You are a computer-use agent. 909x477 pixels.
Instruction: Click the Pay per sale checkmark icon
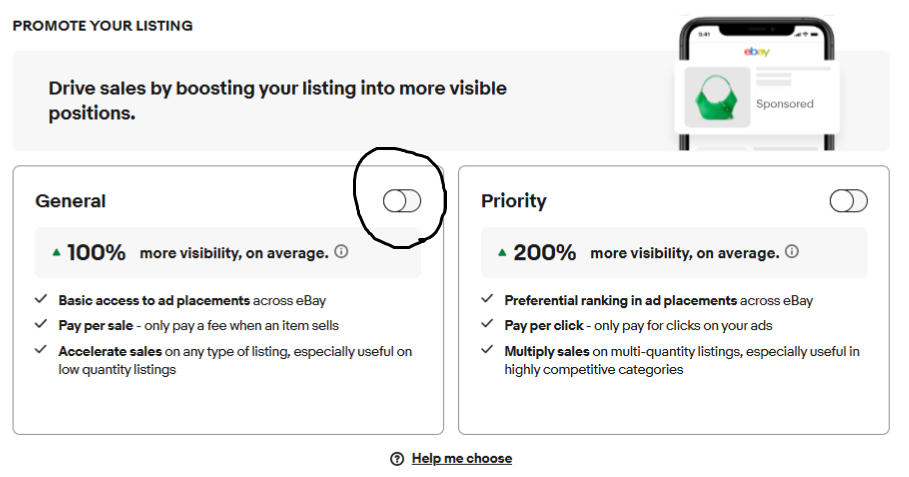point(41,323)
